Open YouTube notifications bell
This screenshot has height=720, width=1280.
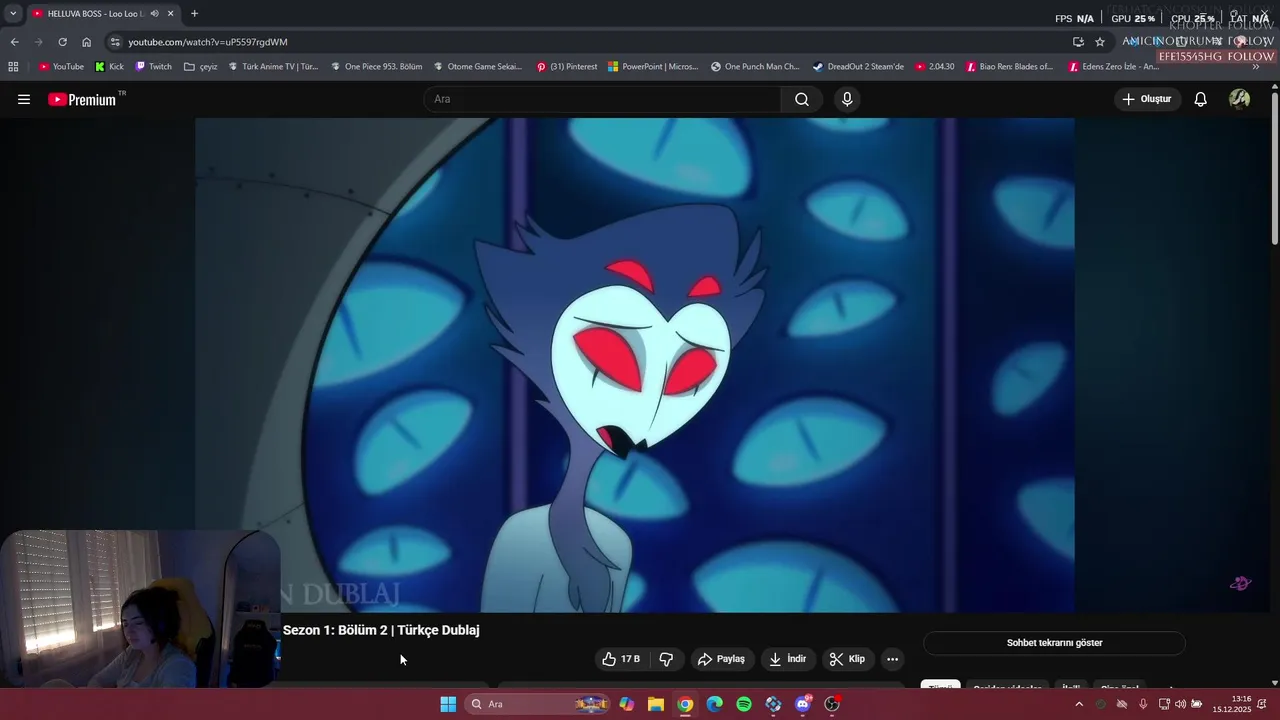(1201, 99)
